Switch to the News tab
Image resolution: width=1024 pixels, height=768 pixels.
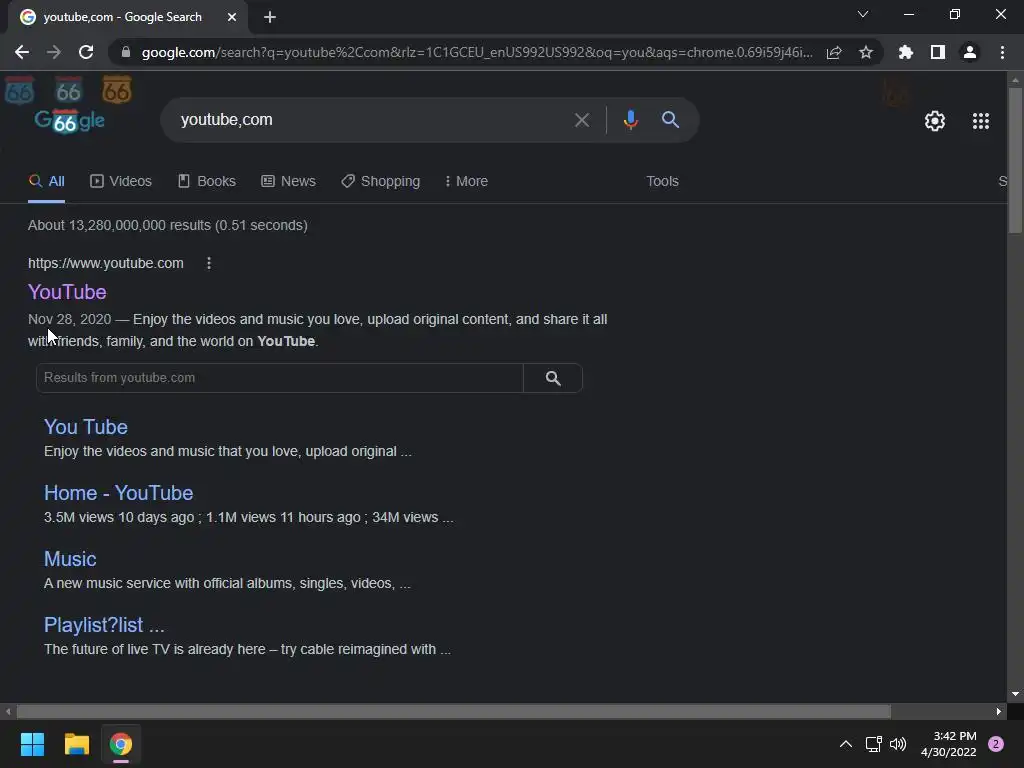tap(289, 181)
